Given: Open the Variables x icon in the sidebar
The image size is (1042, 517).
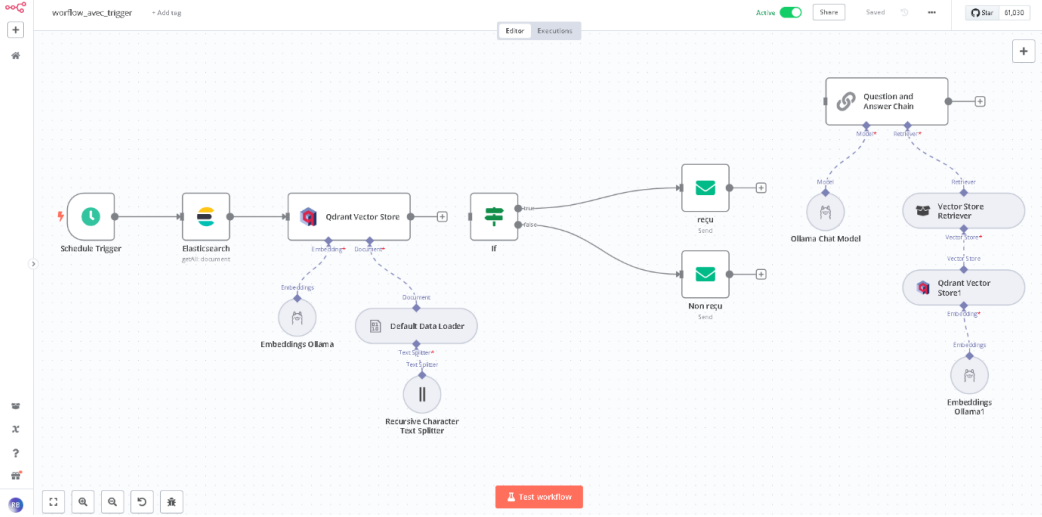Looking at the screenshot, I should coord(16,429).
